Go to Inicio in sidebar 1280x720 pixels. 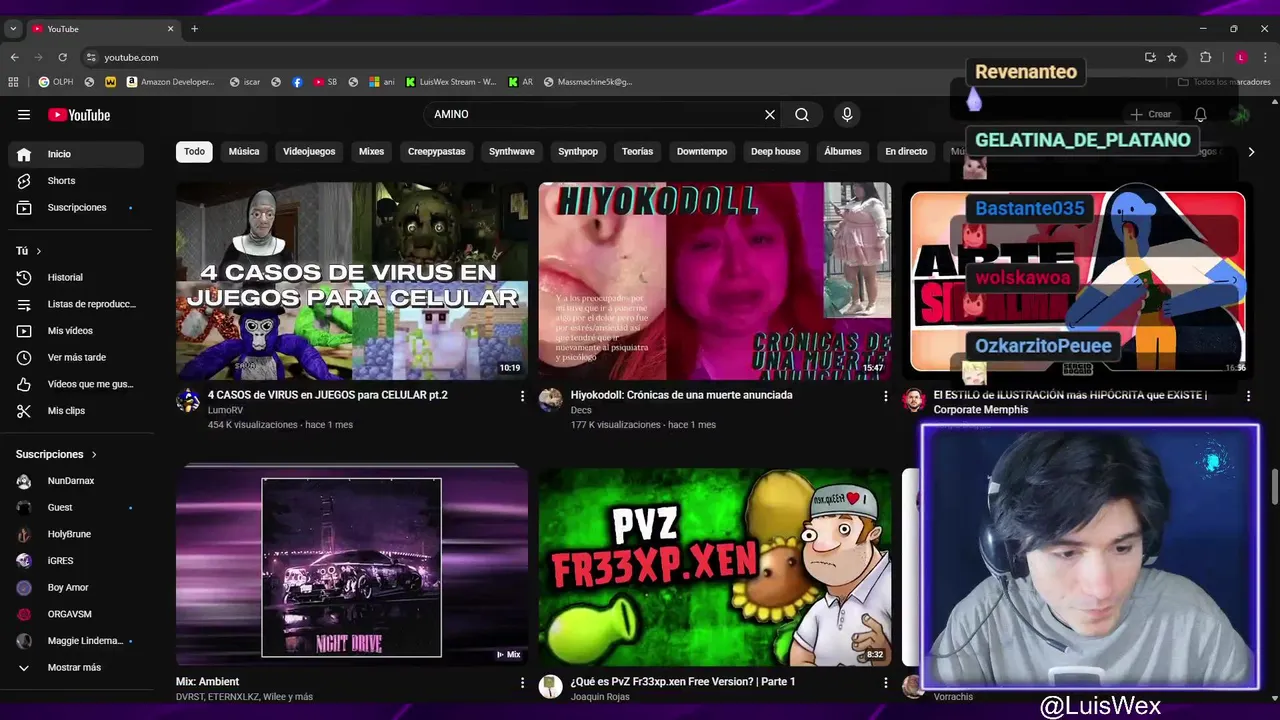click(x=76, y=154)
